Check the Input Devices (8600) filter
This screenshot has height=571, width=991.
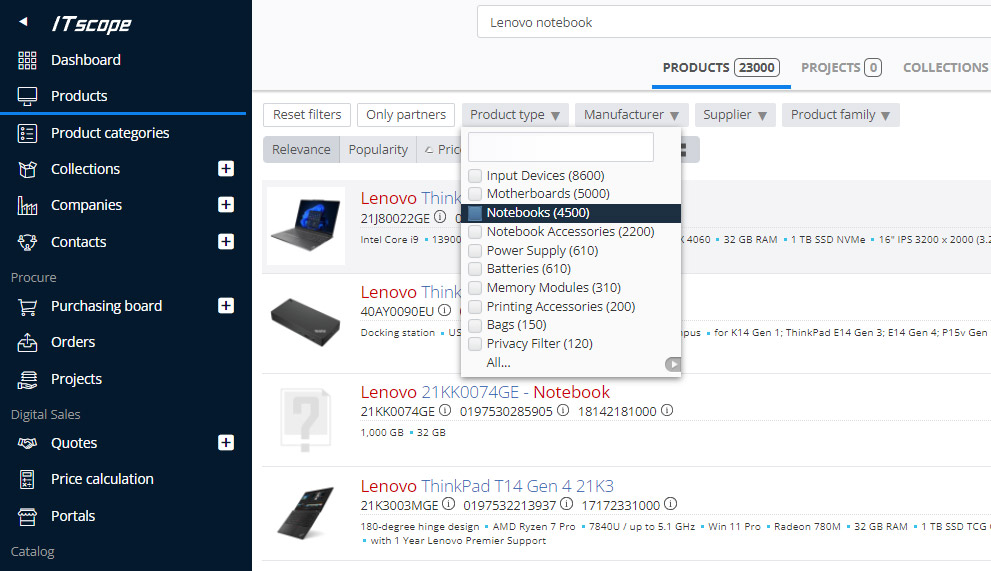click(475, 175)
